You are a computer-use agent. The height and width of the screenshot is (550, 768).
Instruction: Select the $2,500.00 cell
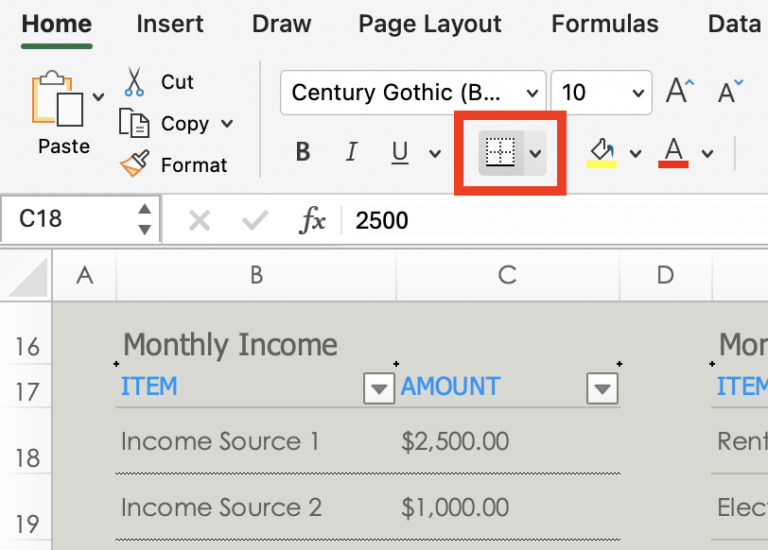507,441
